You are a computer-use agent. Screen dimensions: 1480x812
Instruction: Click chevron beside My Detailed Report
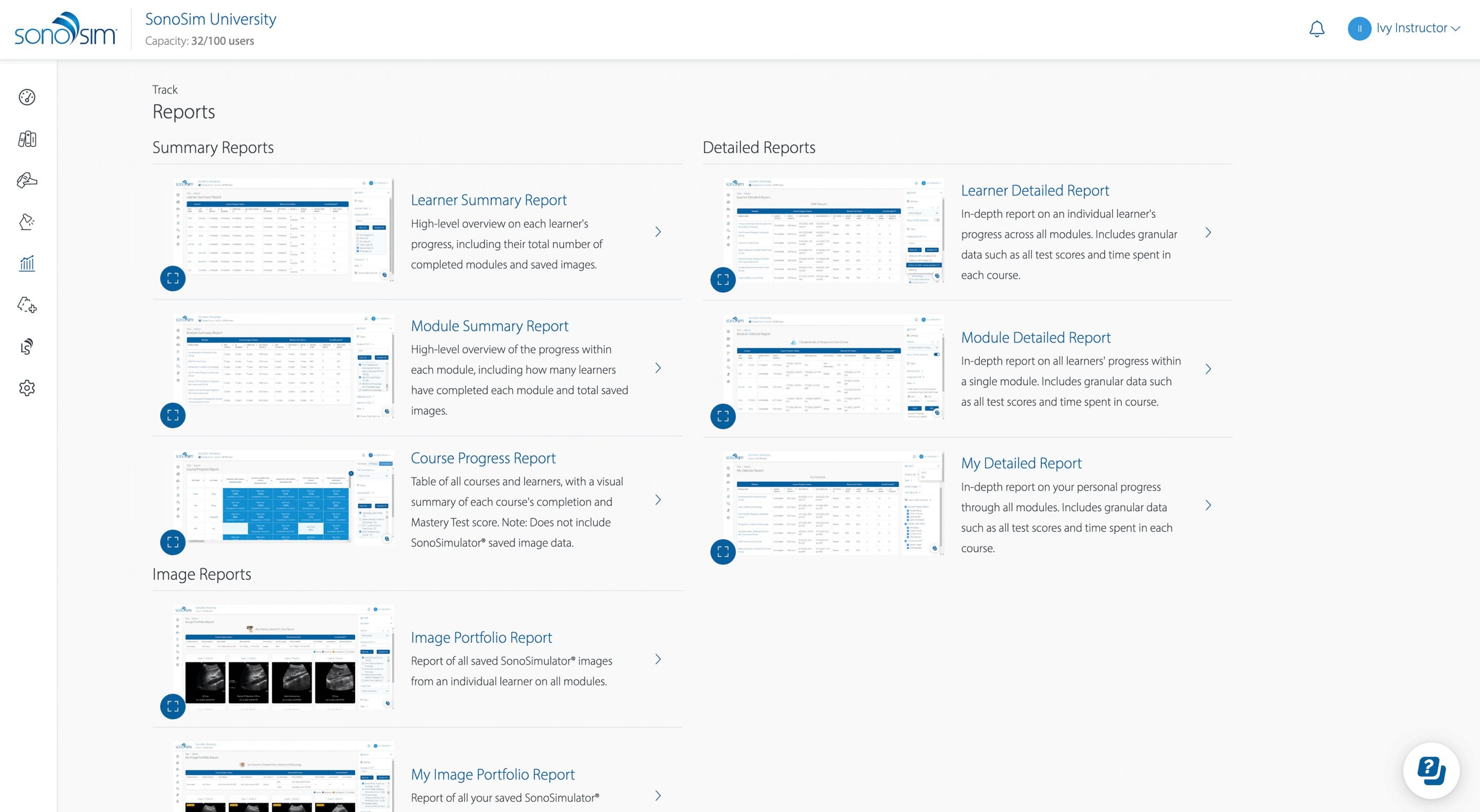pyautogui.click(x=1208, y=505)
